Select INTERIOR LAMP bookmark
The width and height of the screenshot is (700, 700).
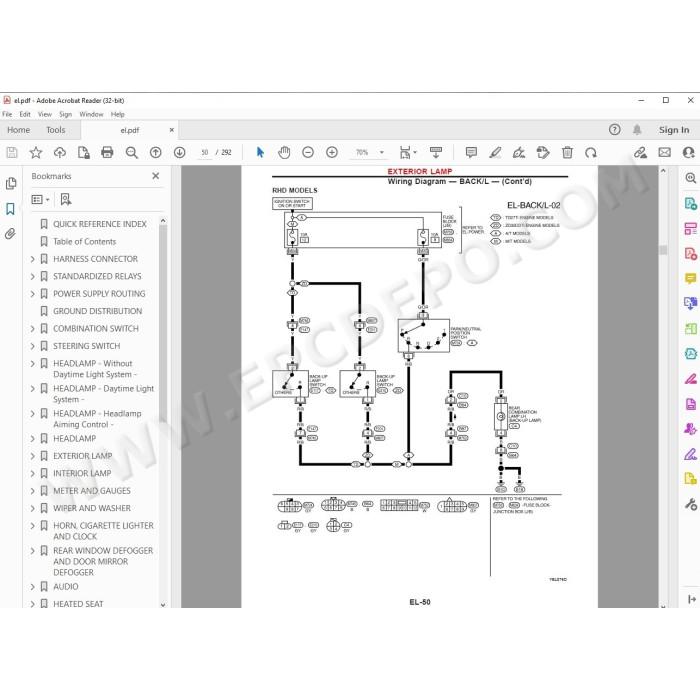82,473
